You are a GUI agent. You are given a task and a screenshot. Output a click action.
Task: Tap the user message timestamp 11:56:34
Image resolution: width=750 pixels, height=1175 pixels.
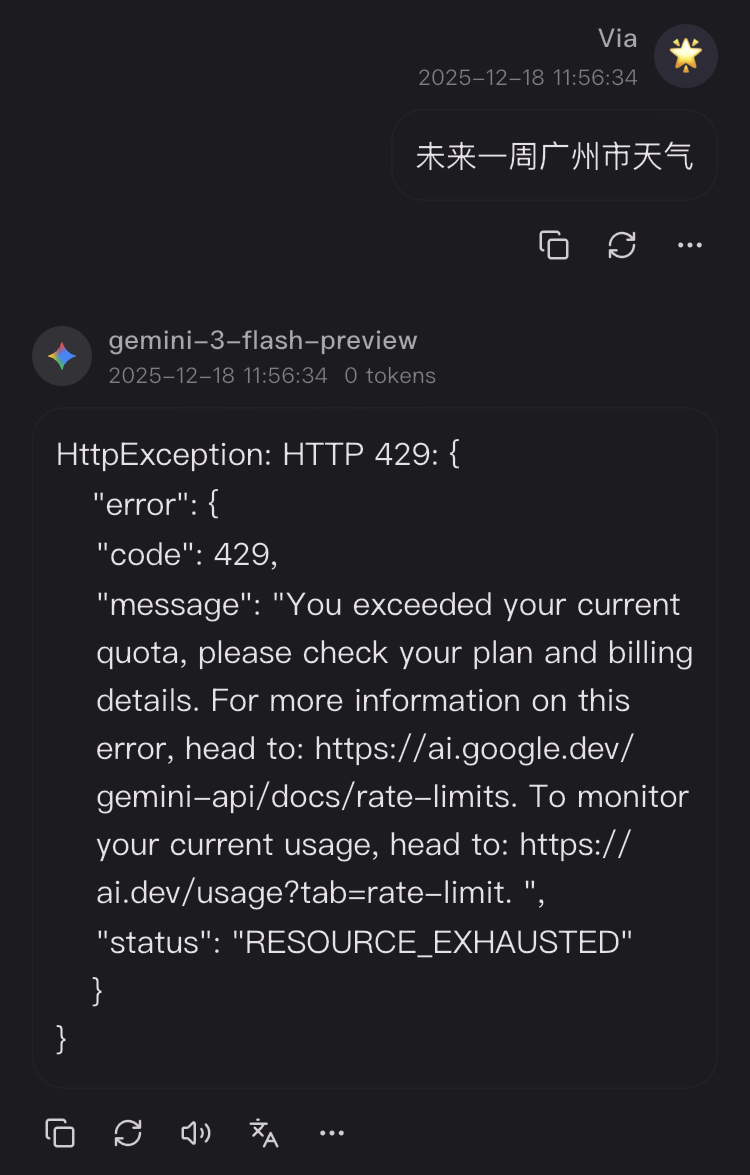point(527,77)
